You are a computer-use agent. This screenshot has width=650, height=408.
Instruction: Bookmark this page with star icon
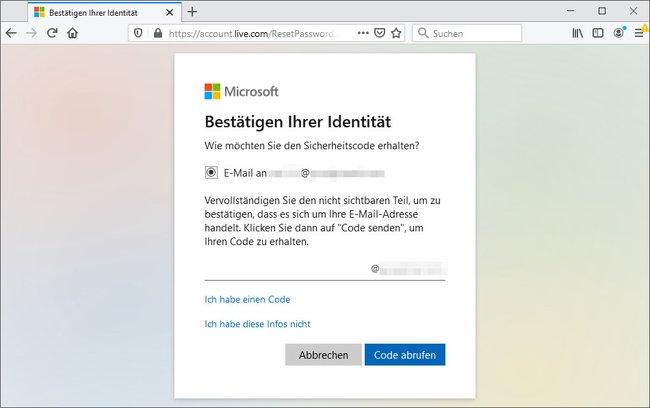pos(396,33)
